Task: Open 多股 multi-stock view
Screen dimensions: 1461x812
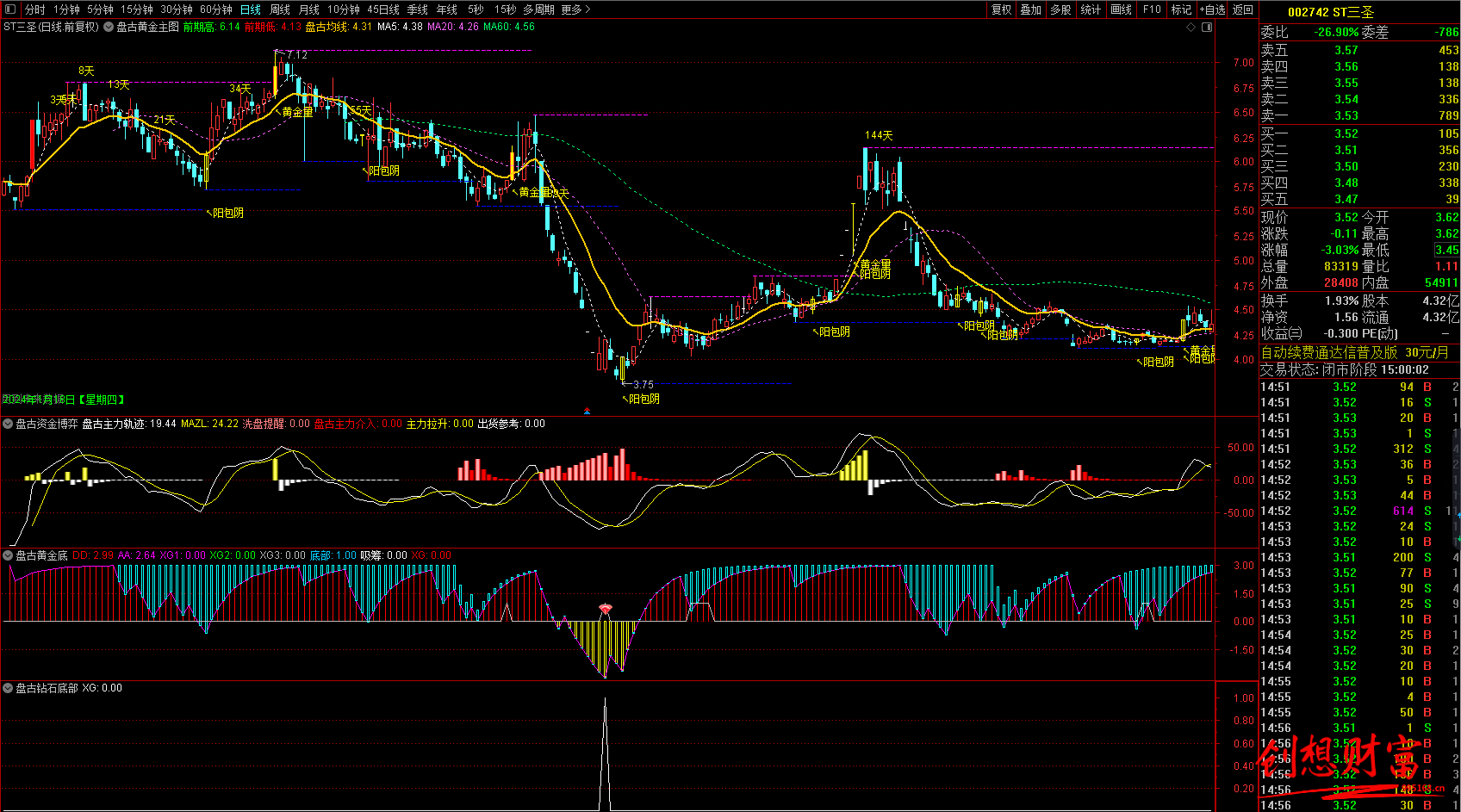Action: [x=1061, y=9]
